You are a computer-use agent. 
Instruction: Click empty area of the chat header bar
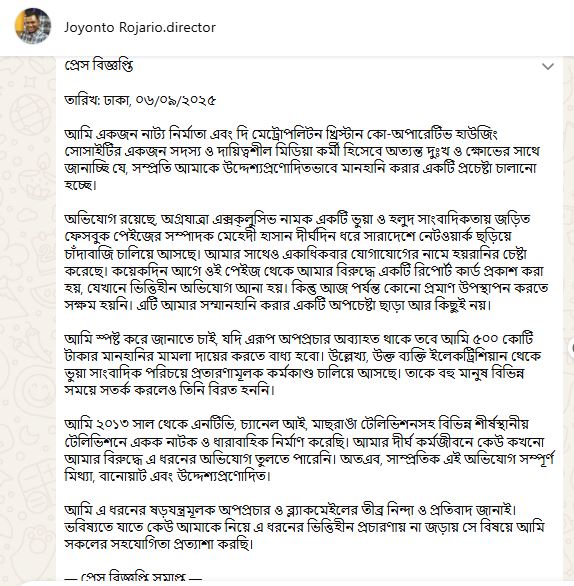[392, 27]
